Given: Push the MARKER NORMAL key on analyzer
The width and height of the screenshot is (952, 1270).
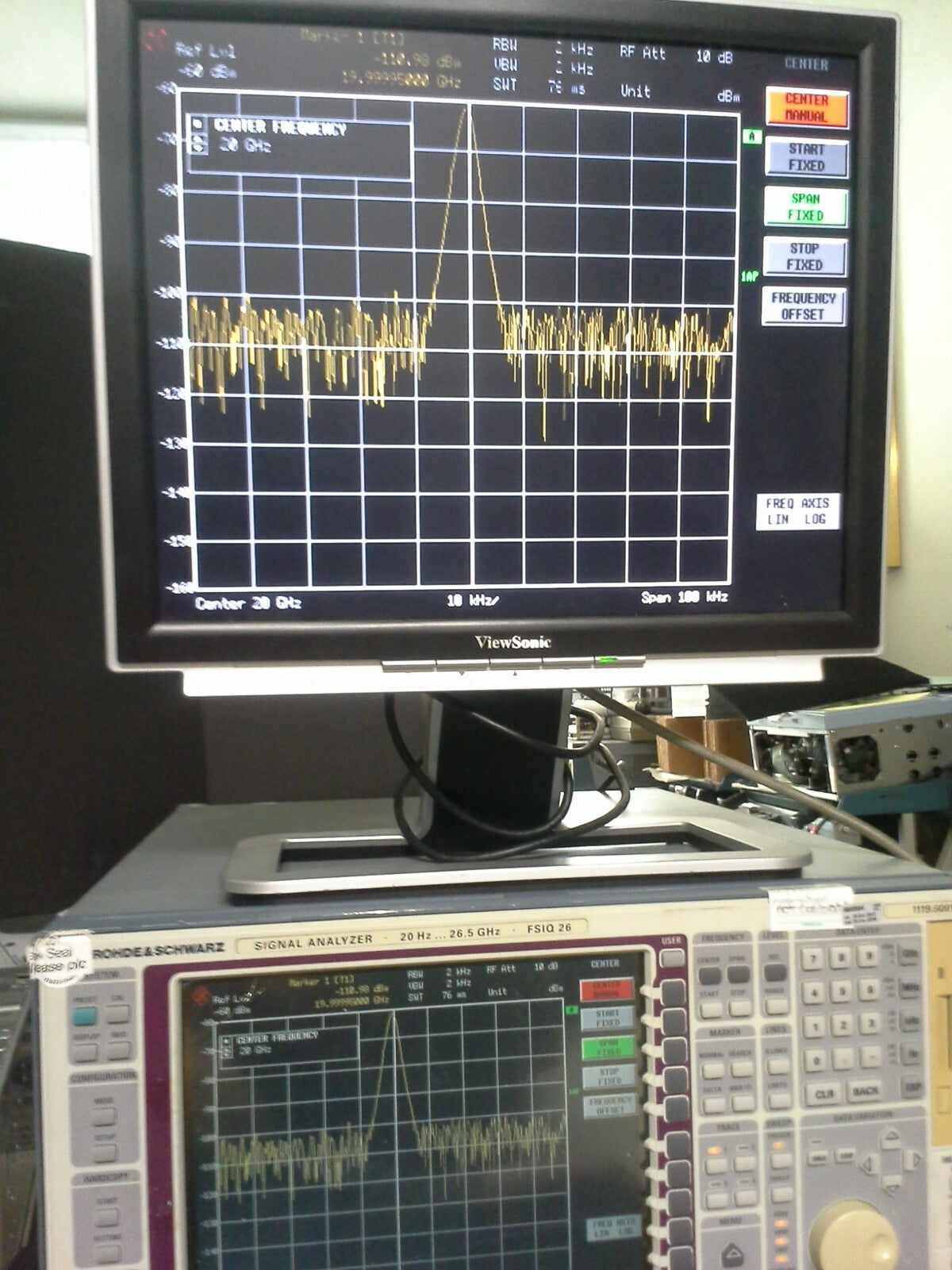Looking at the screenshot, I should click(x=712, y=1071).
